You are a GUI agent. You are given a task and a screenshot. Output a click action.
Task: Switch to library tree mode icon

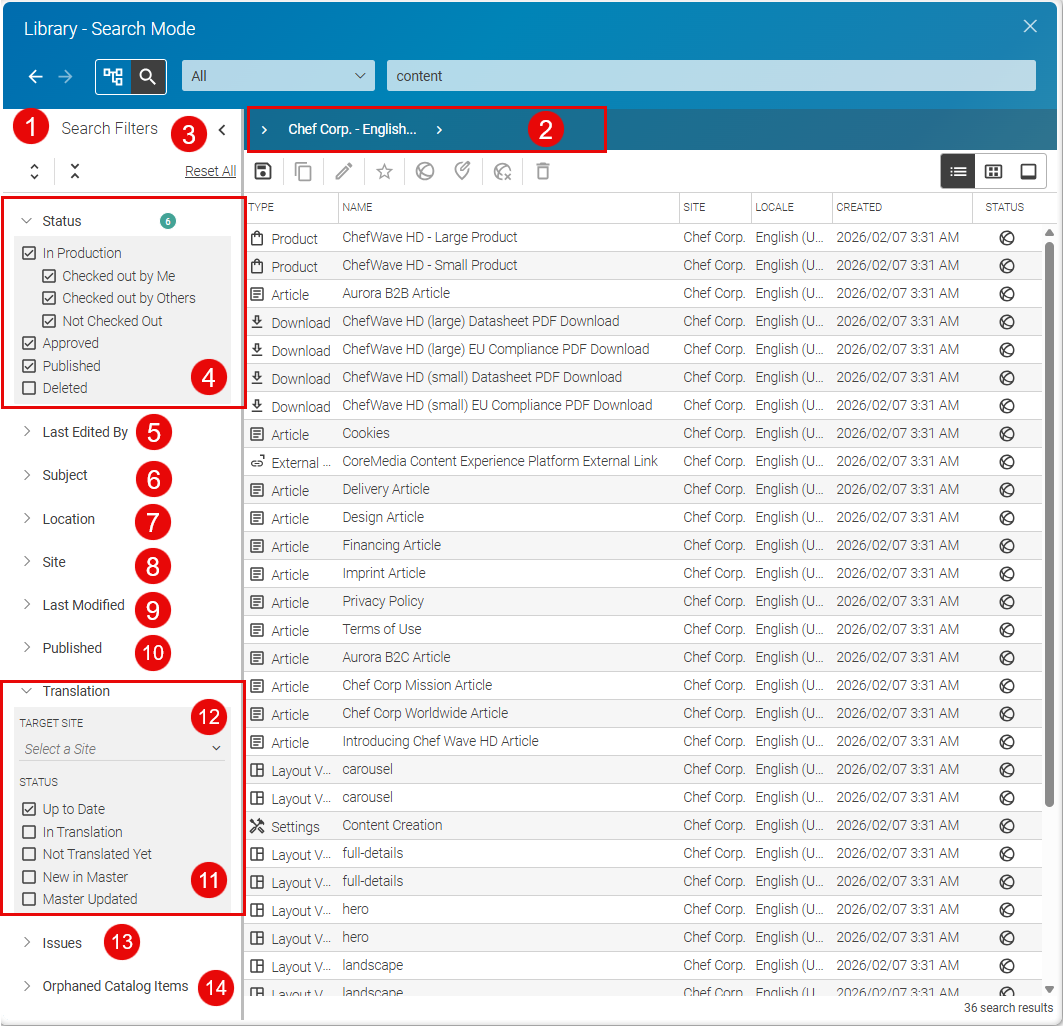click(113, 76)
